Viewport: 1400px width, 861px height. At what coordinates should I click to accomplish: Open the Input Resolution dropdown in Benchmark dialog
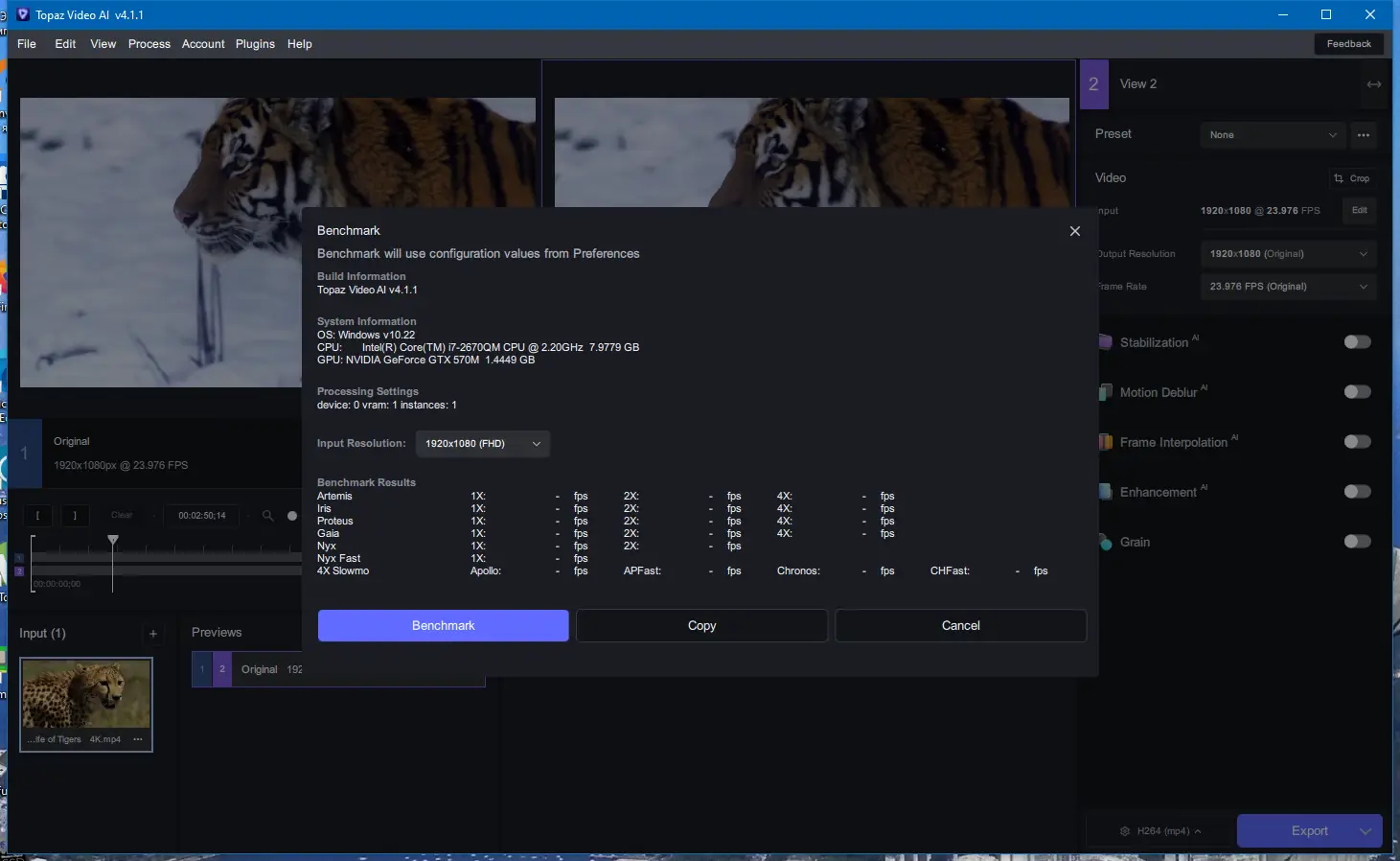click(482, 443)
